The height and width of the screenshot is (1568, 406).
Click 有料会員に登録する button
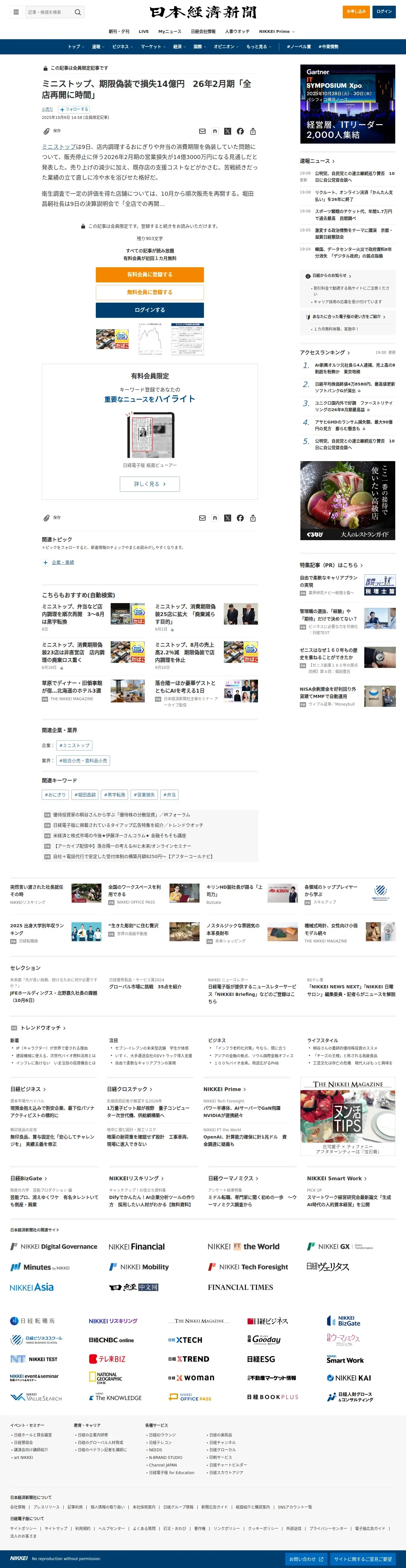[x=150, y=275]
